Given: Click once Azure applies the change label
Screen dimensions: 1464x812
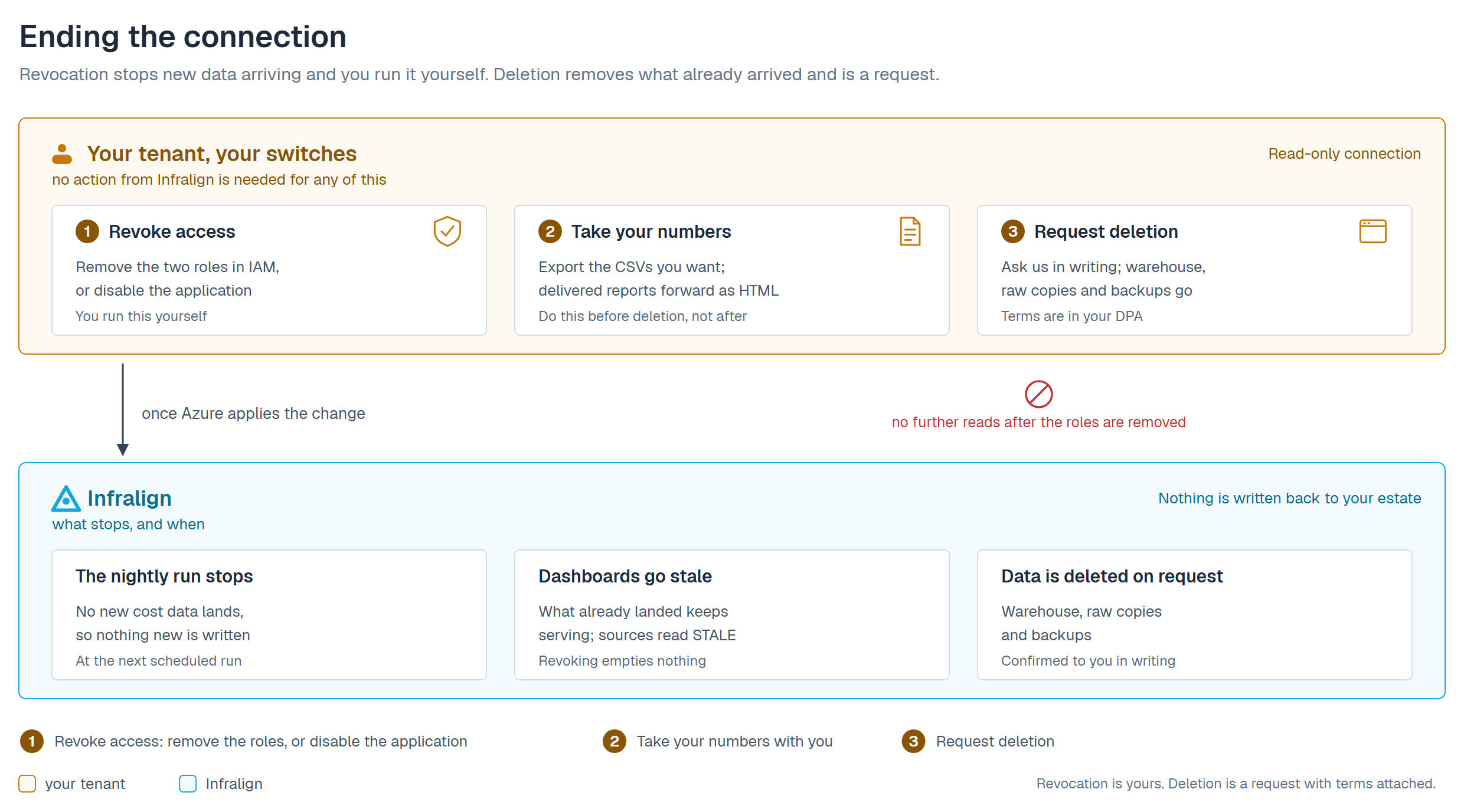Looking at the screenshot, I should 253,414.
